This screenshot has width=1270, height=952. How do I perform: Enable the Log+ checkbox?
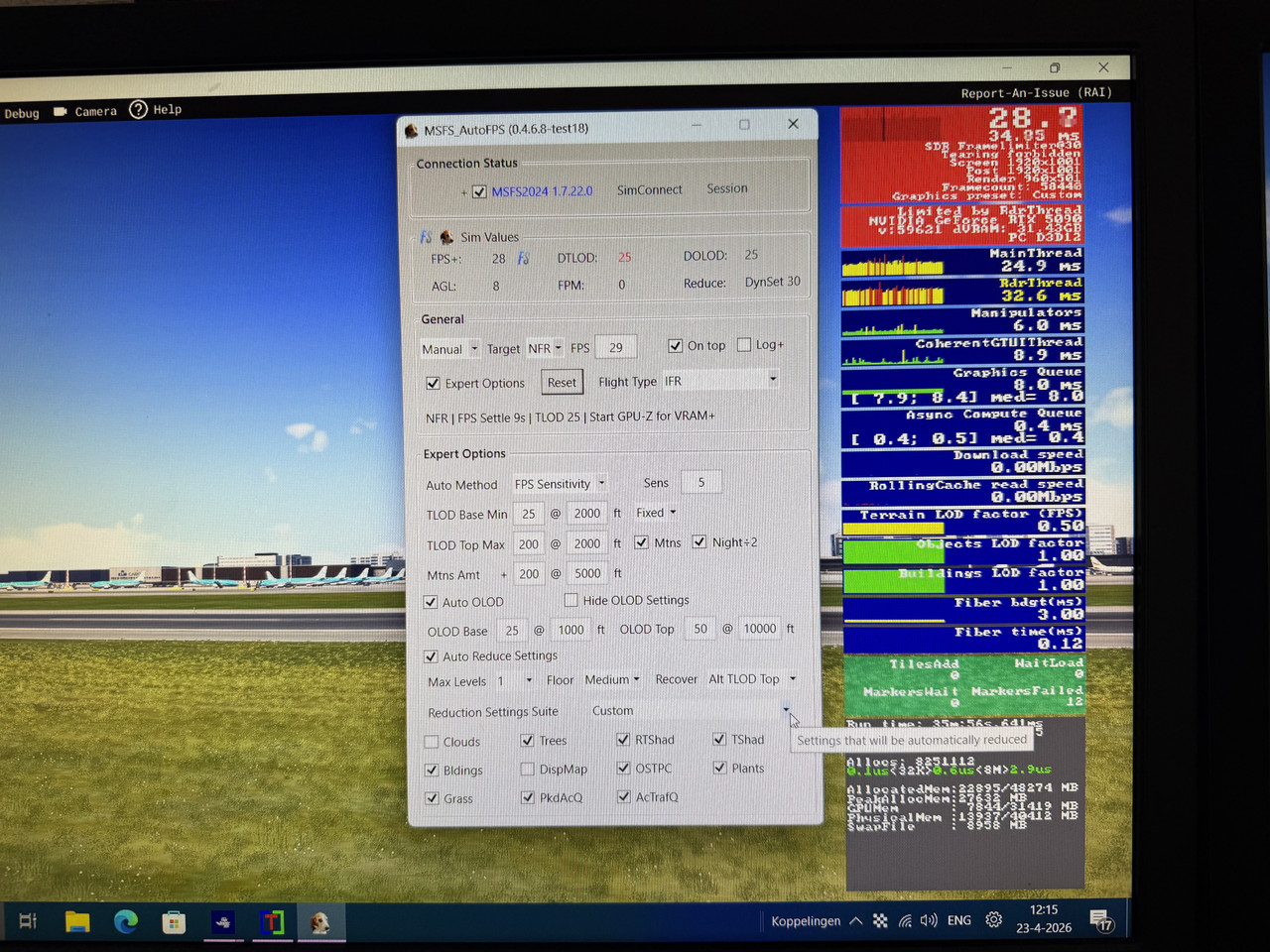(744, 345)
